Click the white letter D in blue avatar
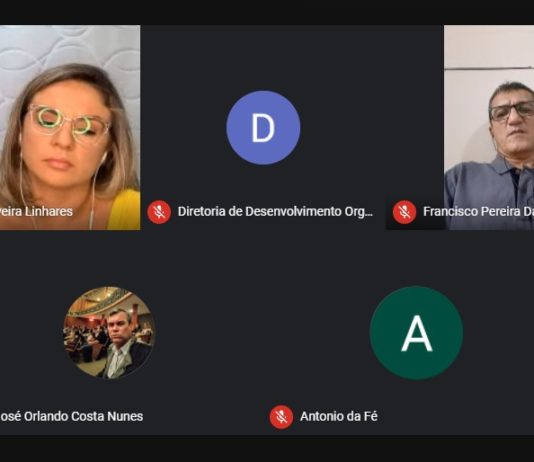Viewport: 534px width, 462px height. click(x=263, y=128)
